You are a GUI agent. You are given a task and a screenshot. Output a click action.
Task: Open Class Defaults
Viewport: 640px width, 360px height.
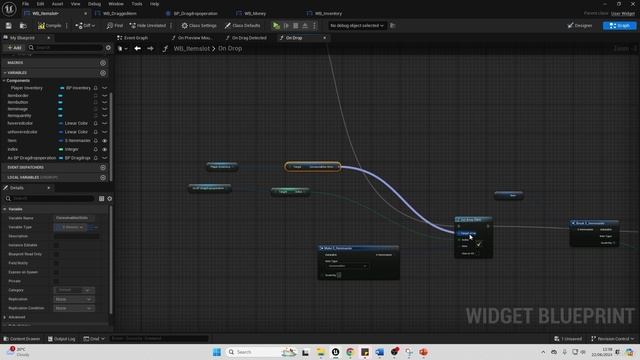click(x=242, y=26)
